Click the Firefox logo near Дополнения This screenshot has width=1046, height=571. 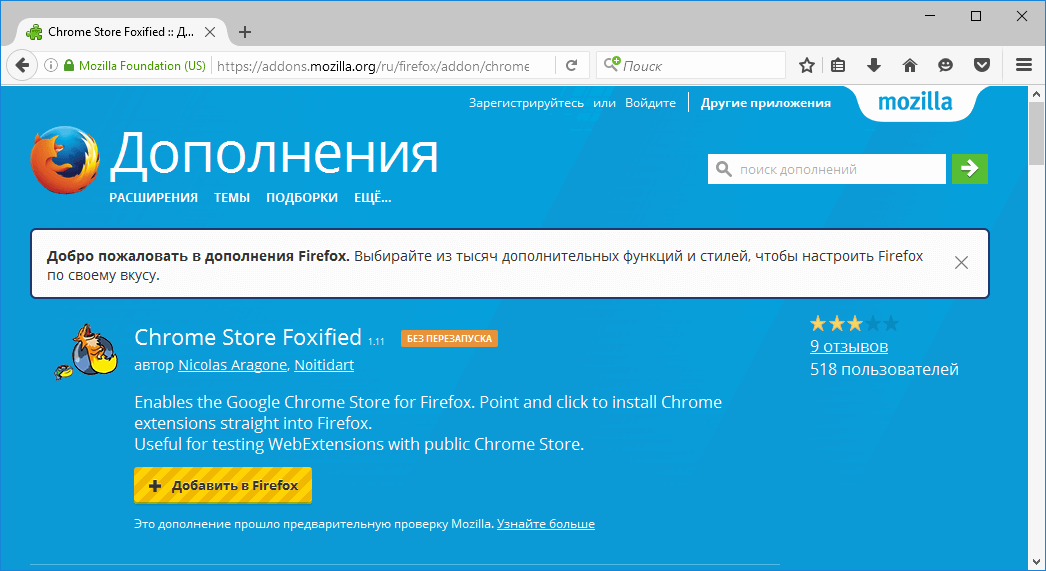point(65,160)
